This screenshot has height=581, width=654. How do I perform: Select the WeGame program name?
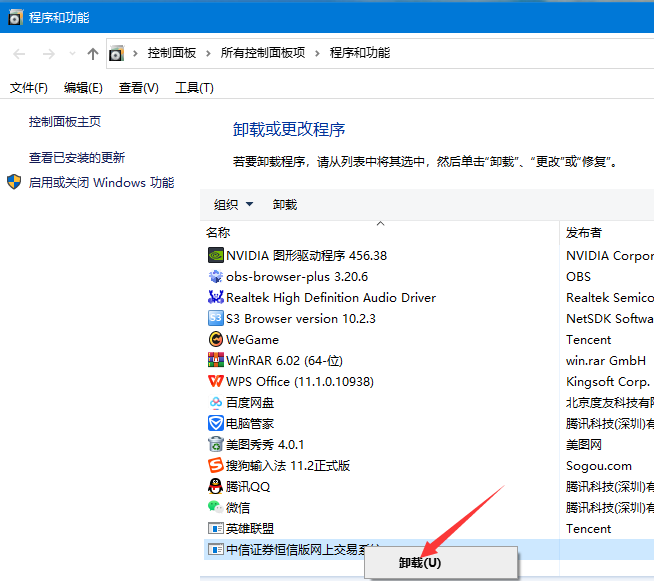(252, 340)
